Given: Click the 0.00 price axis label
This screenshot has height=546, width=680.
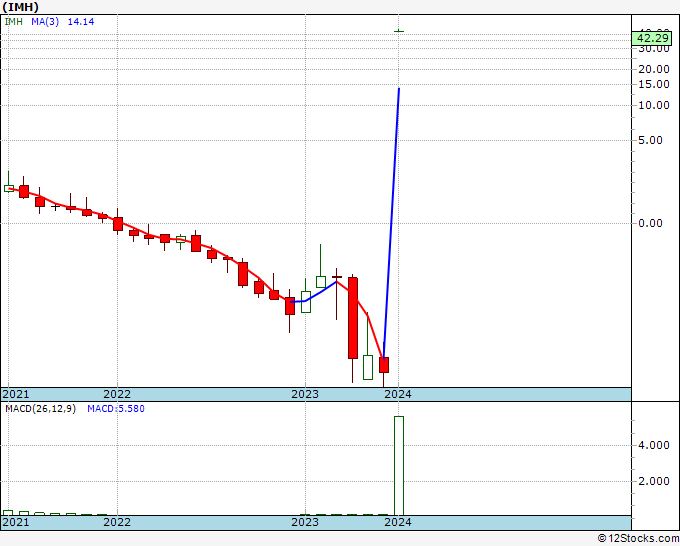Looking at the screenshot, I should point(650,223).
